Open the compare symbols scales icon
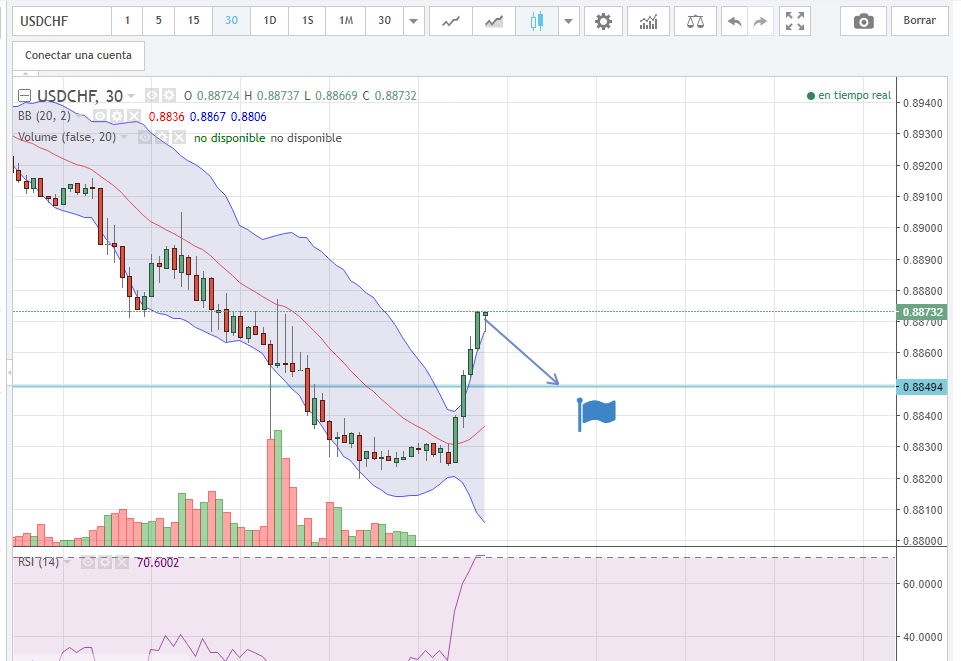This screenshot has height=661, width=961. (x=695, y=21)
